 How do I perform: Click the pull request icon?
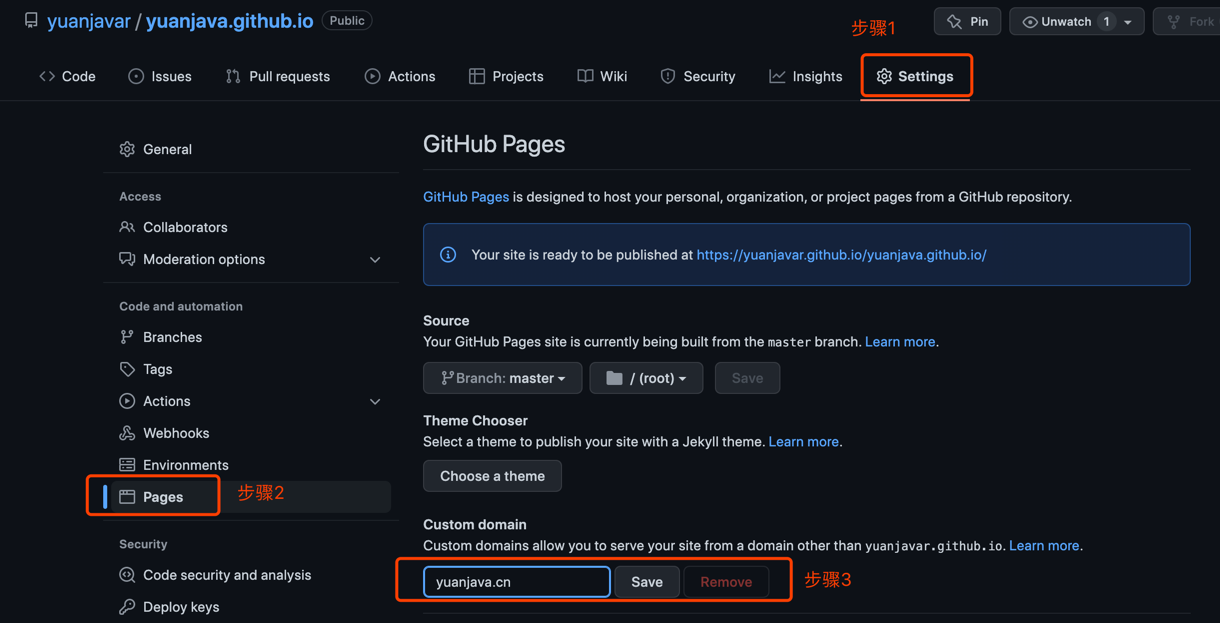pos(233,76)
